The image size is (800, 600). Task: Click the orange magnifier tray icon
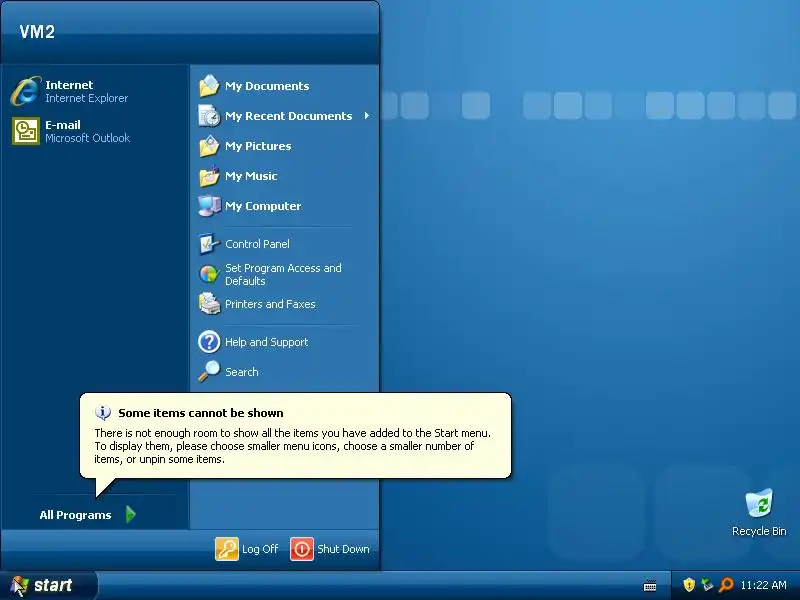726,584
